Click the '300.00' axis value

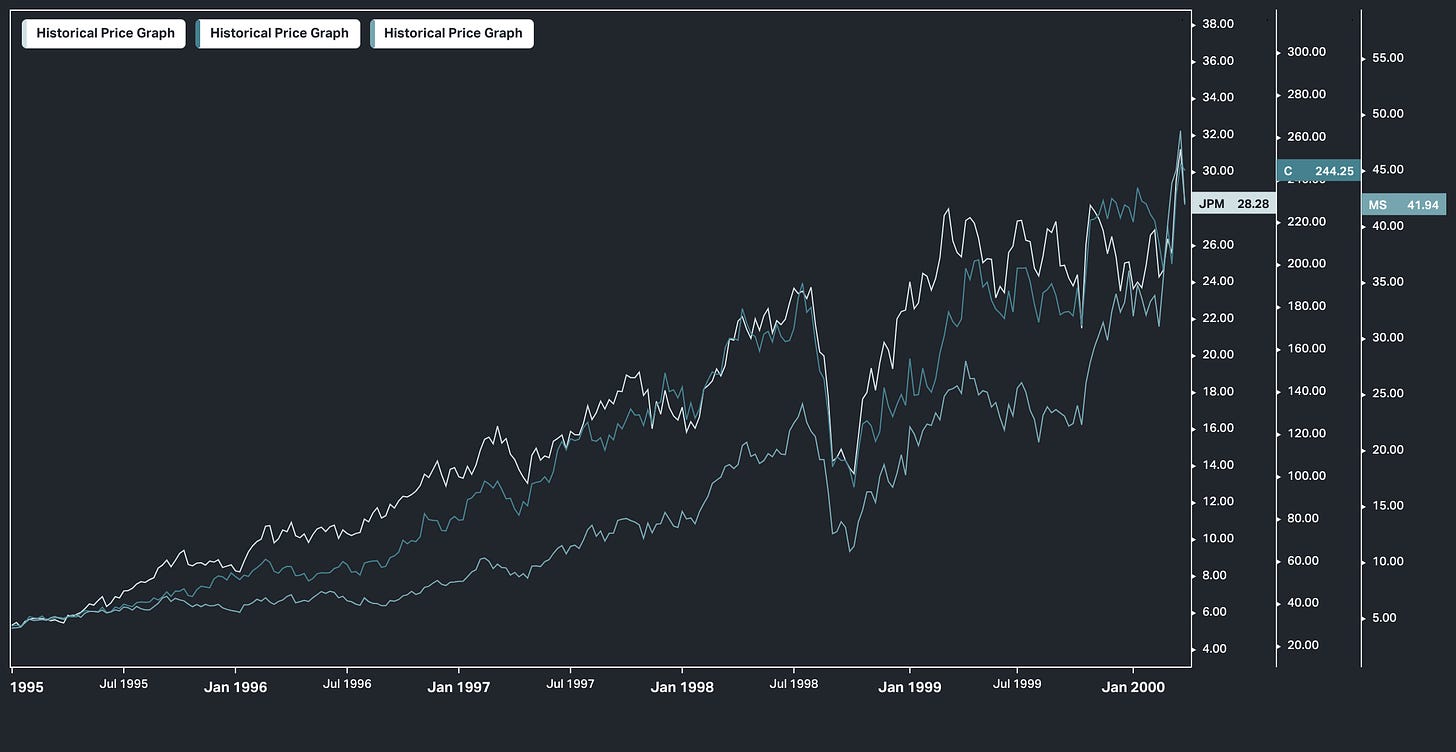point(1306,52)
